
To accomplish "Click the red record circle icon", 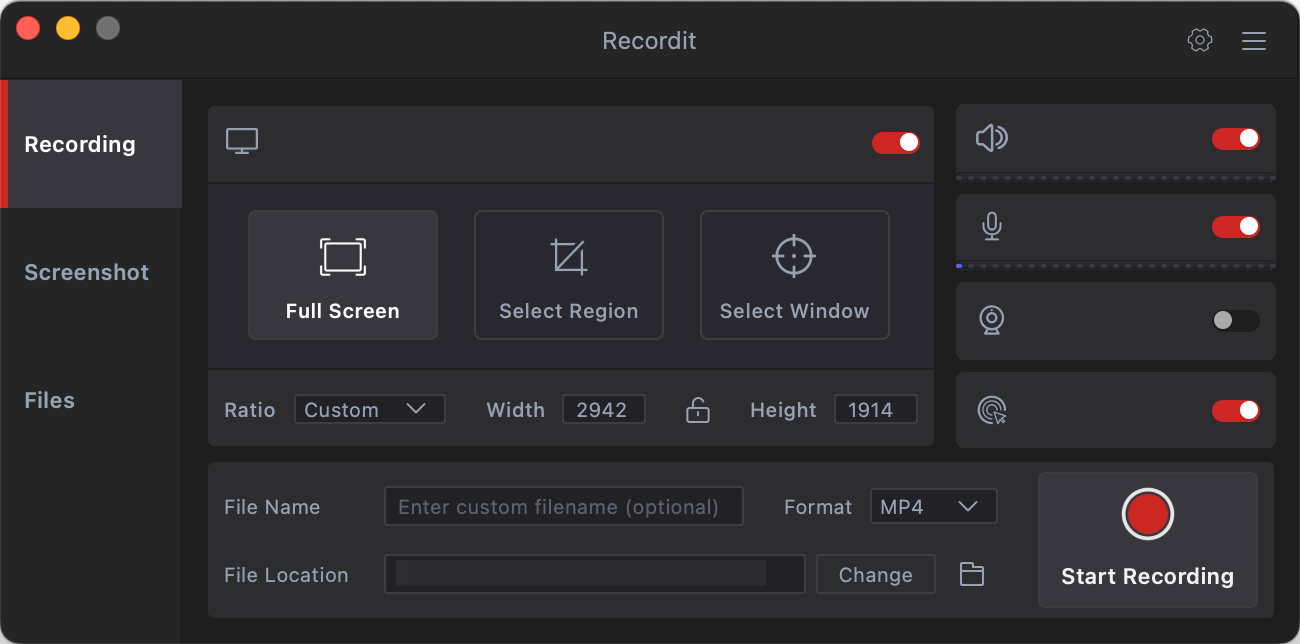I will [x=1147, y=514].
